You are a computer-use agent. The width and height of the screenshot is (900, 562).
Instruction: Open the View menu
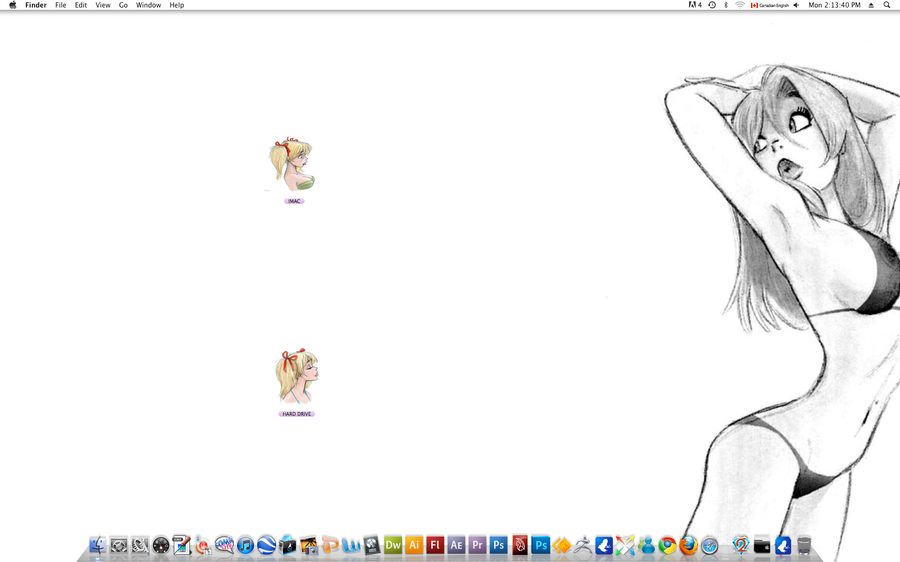point(103,5)
